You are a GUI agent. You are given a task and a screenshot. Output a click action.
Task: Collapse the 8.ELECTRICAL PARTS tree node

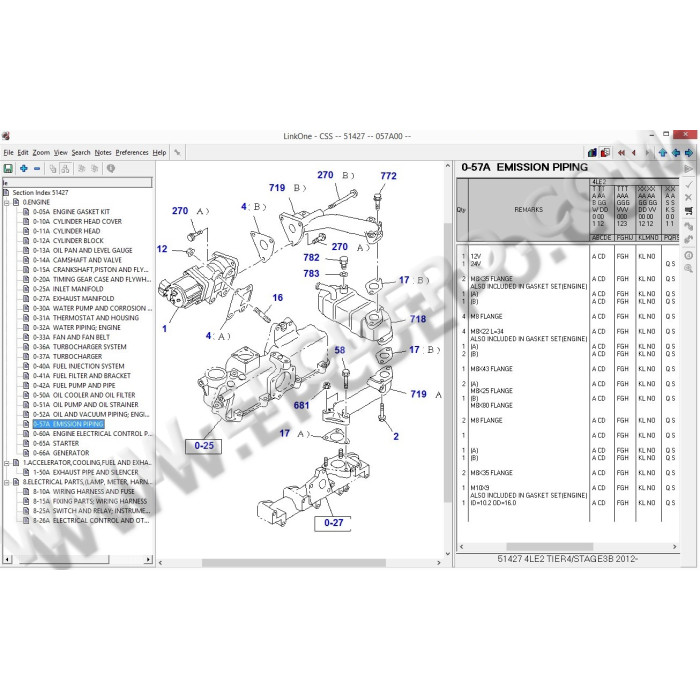(7, 482)
